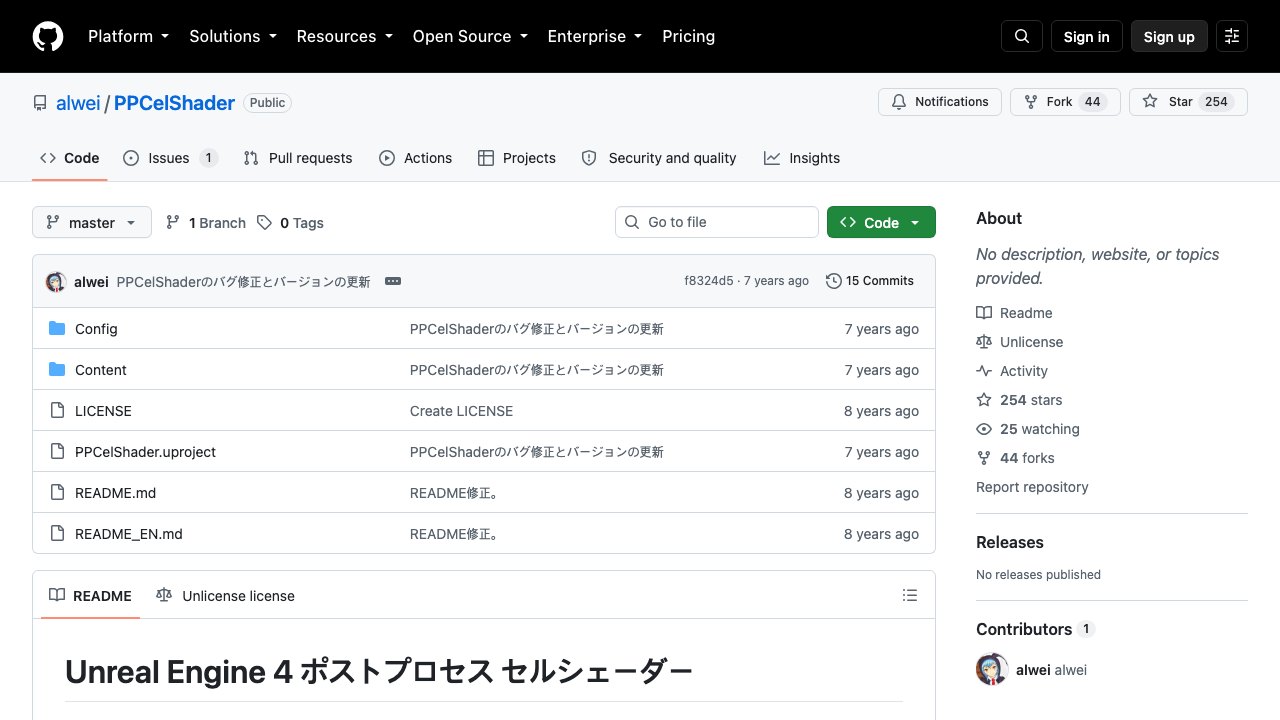Click the branch icon beside 1 Branch
This screenshot has height=720, width=1280.
coord(173,223)
